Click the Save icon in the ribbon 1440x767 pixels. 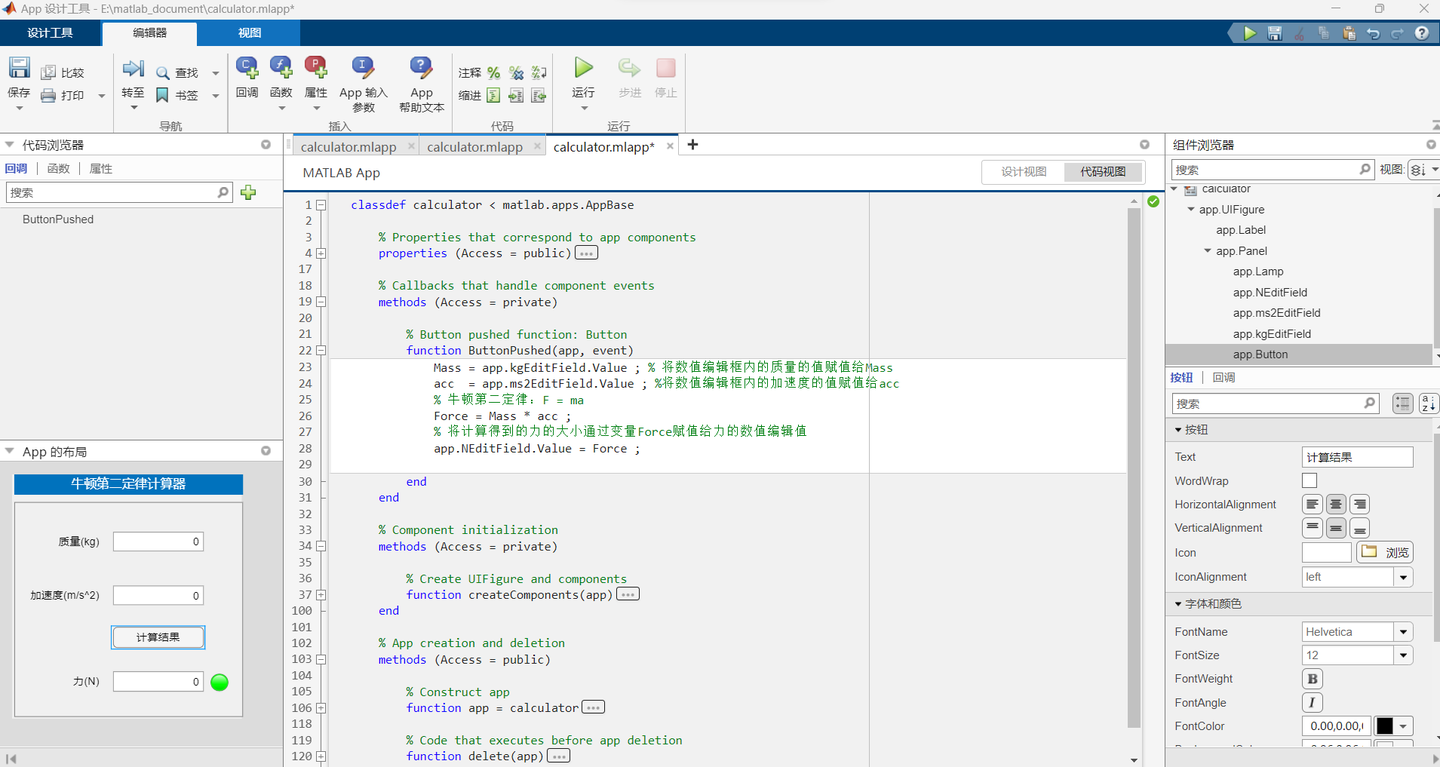tap(19, 68)
